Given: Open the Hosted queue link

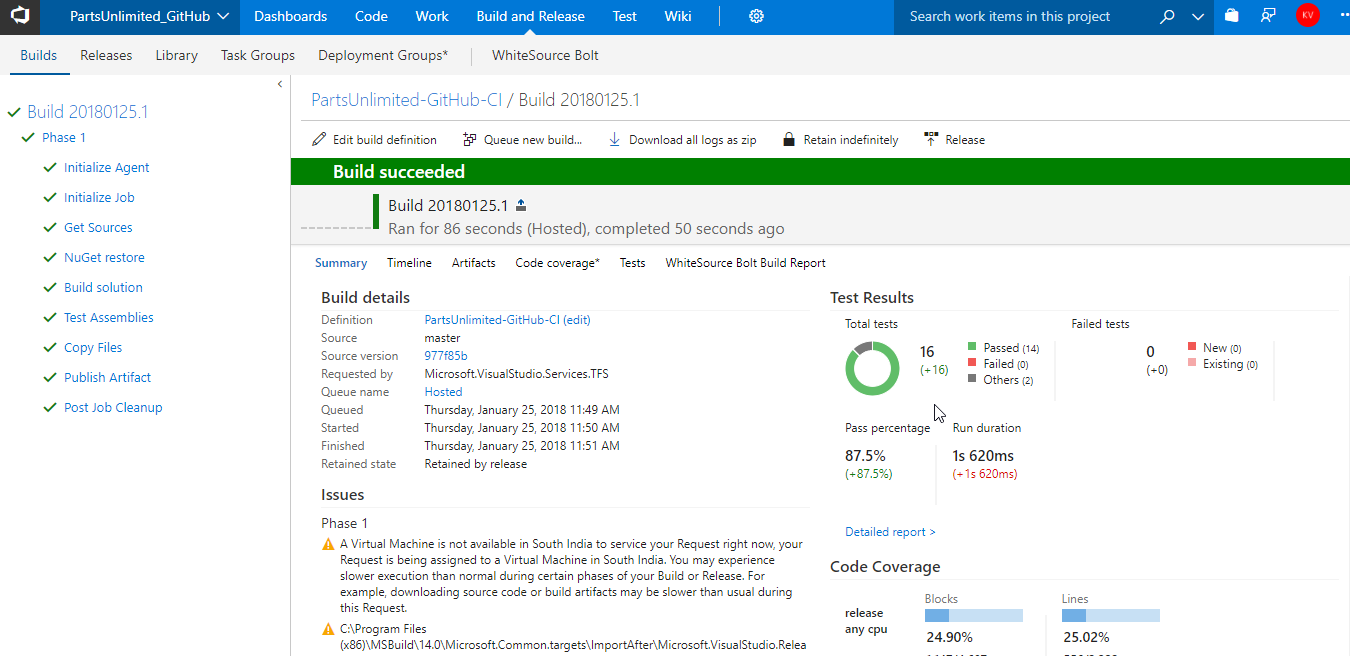Looking at the screenshot, I should point(443,392).
